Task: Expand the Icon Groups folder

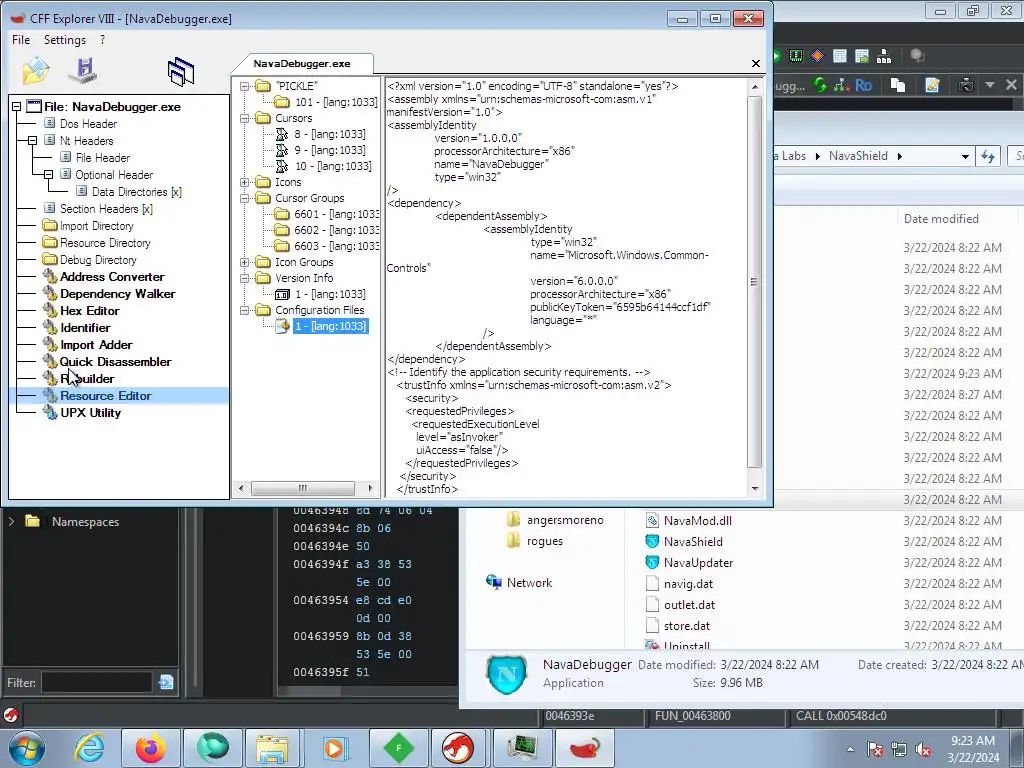Action: [244, 262]
